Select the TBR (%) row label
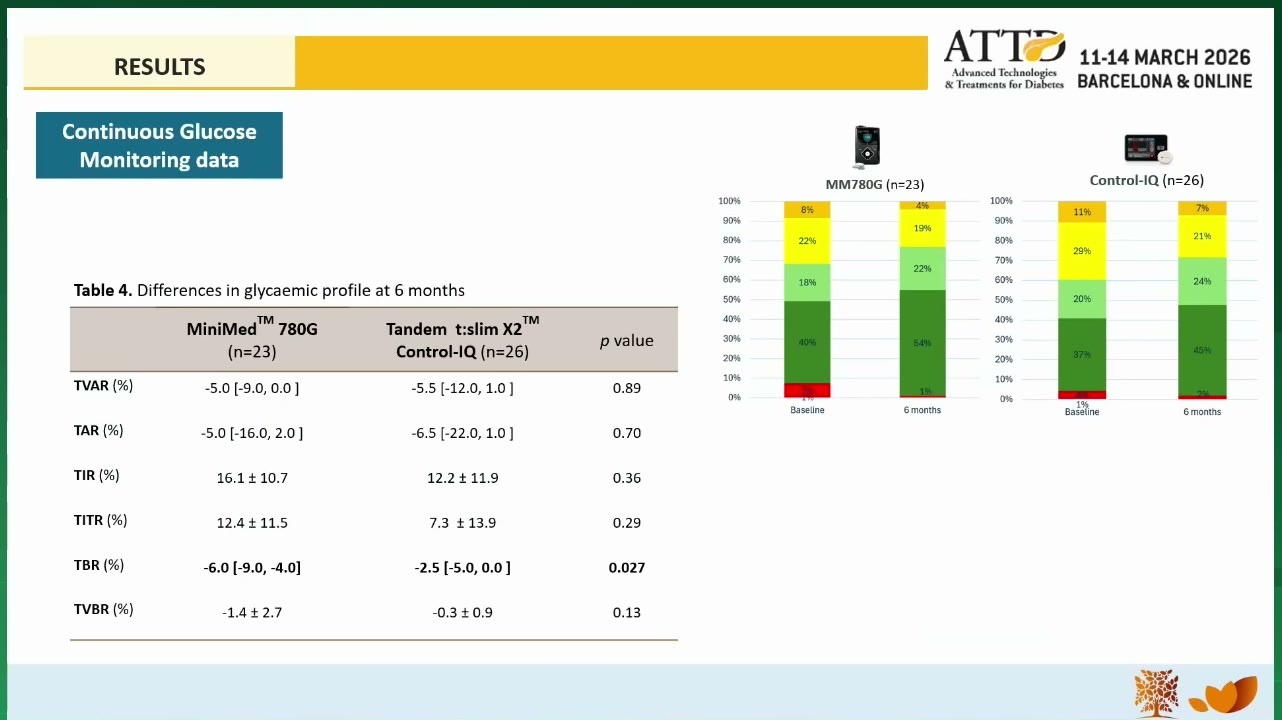The width and height of the screenshot is (1282, 720). pyautogui.click(x=98, y=565)
